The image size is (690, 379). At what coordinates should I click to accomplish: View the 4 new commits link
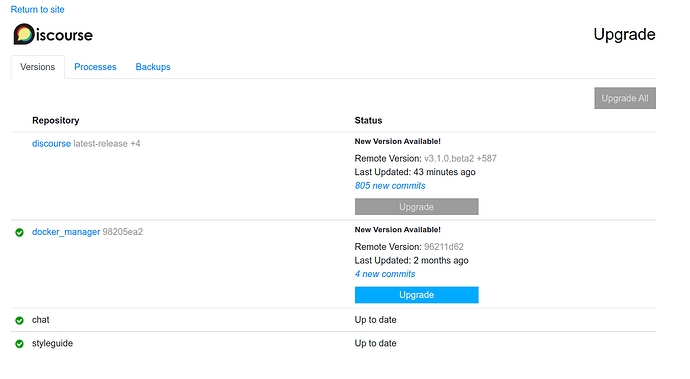click(385, 274)
